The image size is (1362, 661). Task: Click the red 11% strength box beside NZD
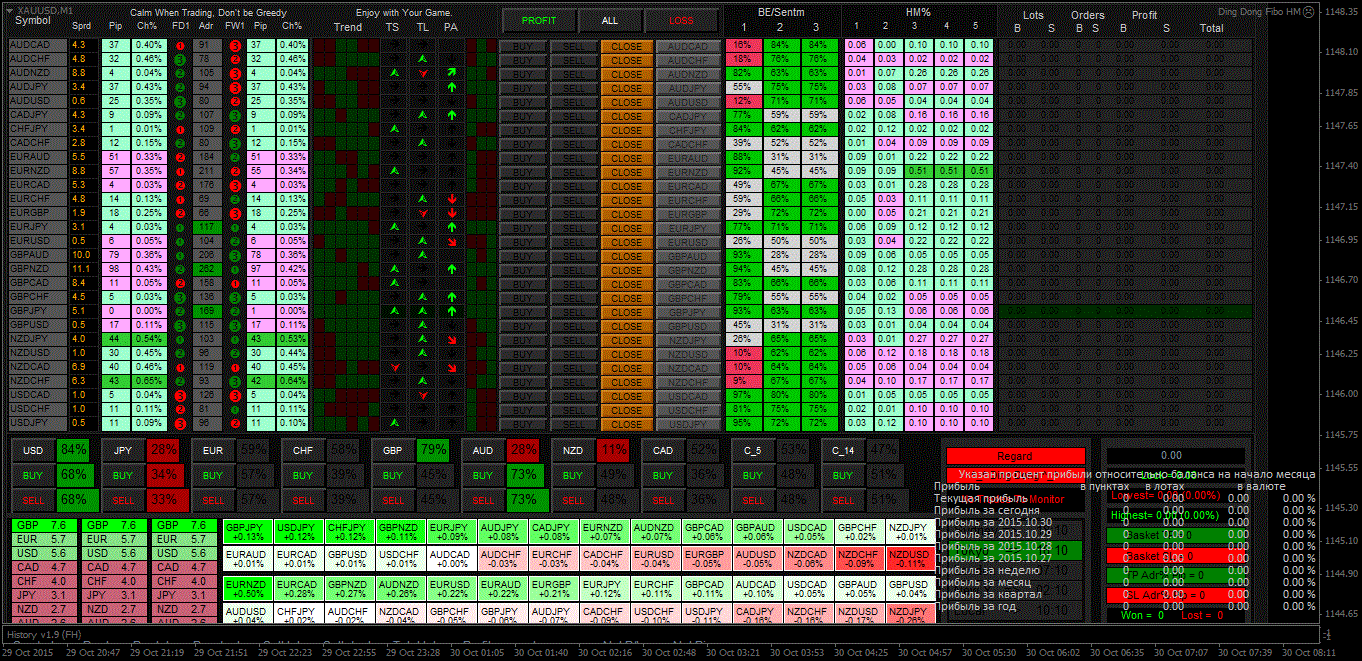[x=614, y=450]
